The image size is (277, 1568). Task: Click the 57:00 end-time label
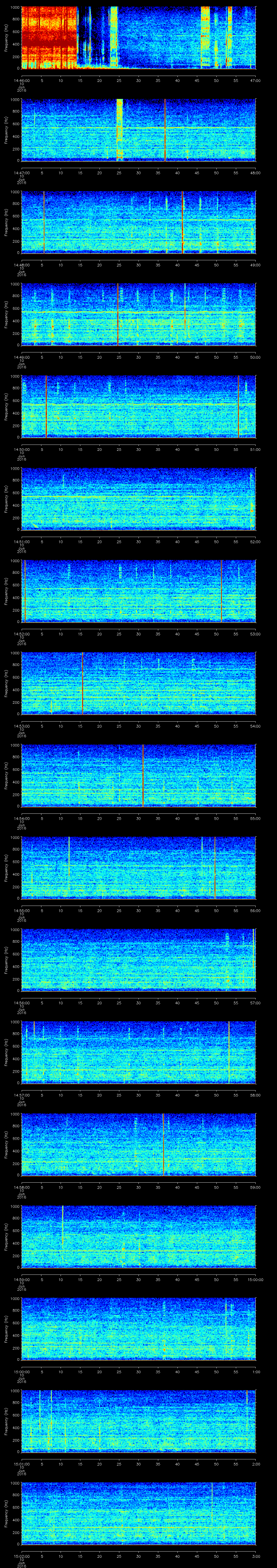point(255,1003)
